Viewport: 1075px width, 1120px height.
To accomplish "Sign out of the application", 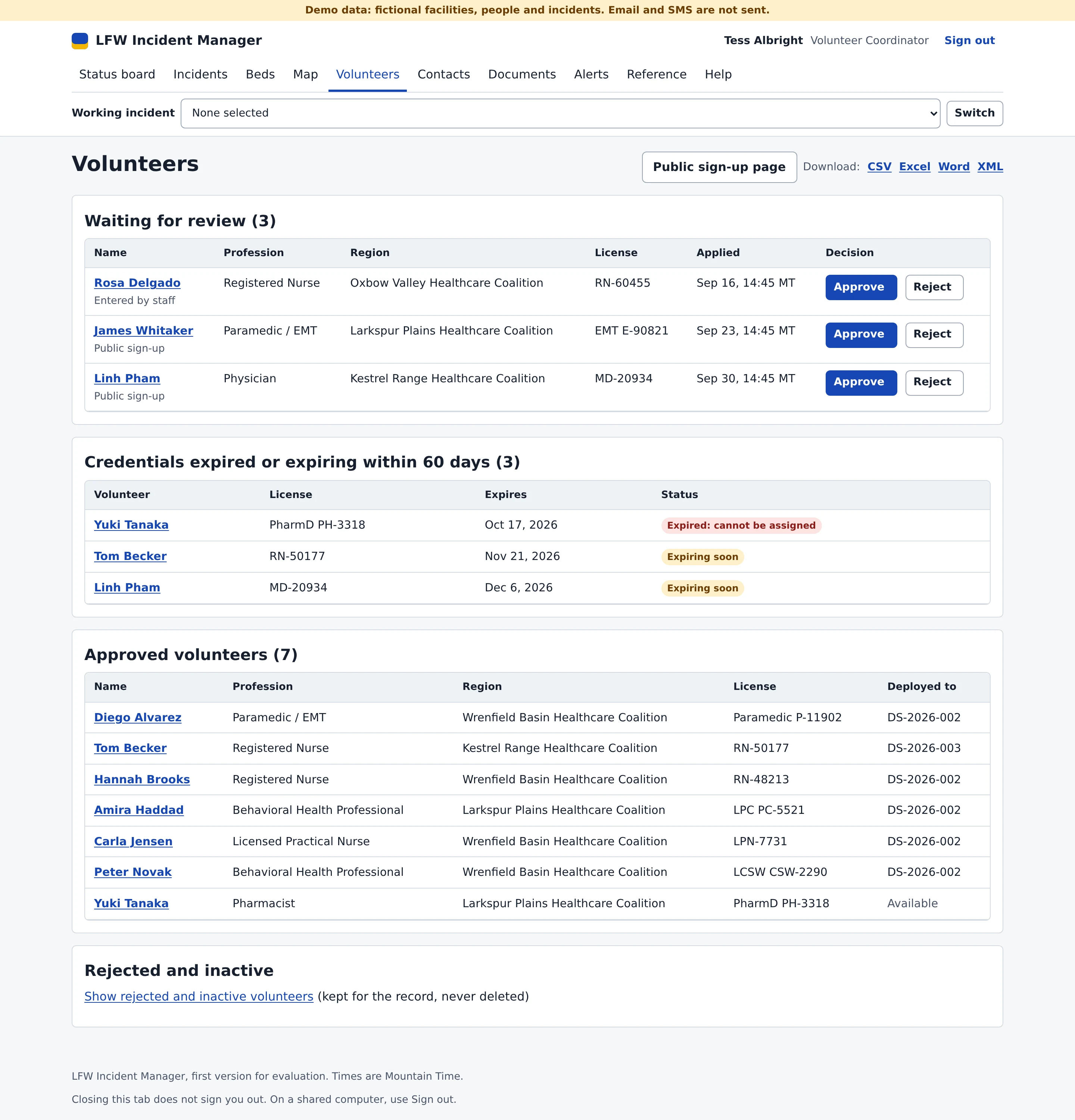I will coord(969,41).
